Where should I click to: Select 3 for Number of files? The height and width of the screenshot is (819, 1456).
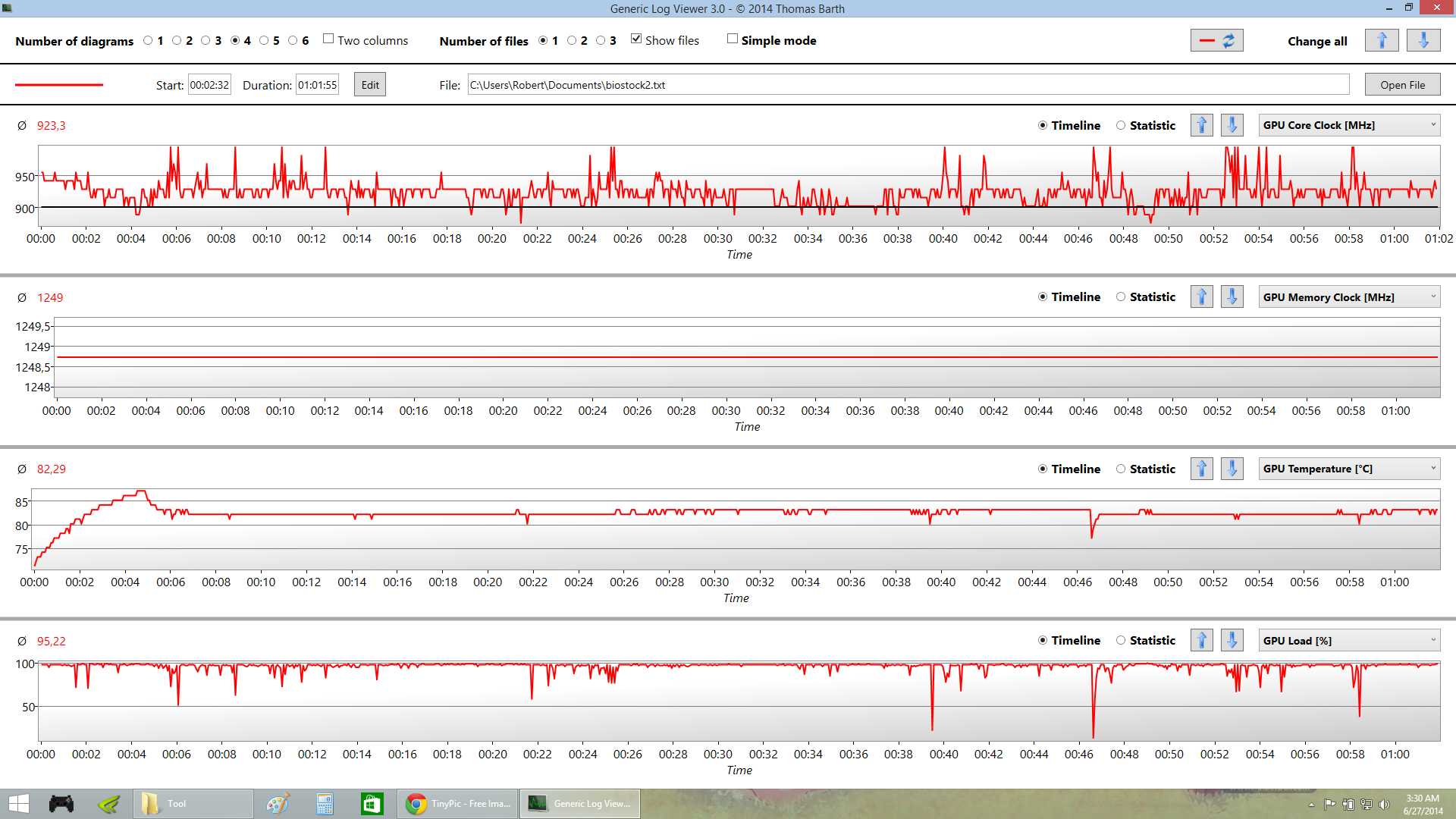coord(601,41)
